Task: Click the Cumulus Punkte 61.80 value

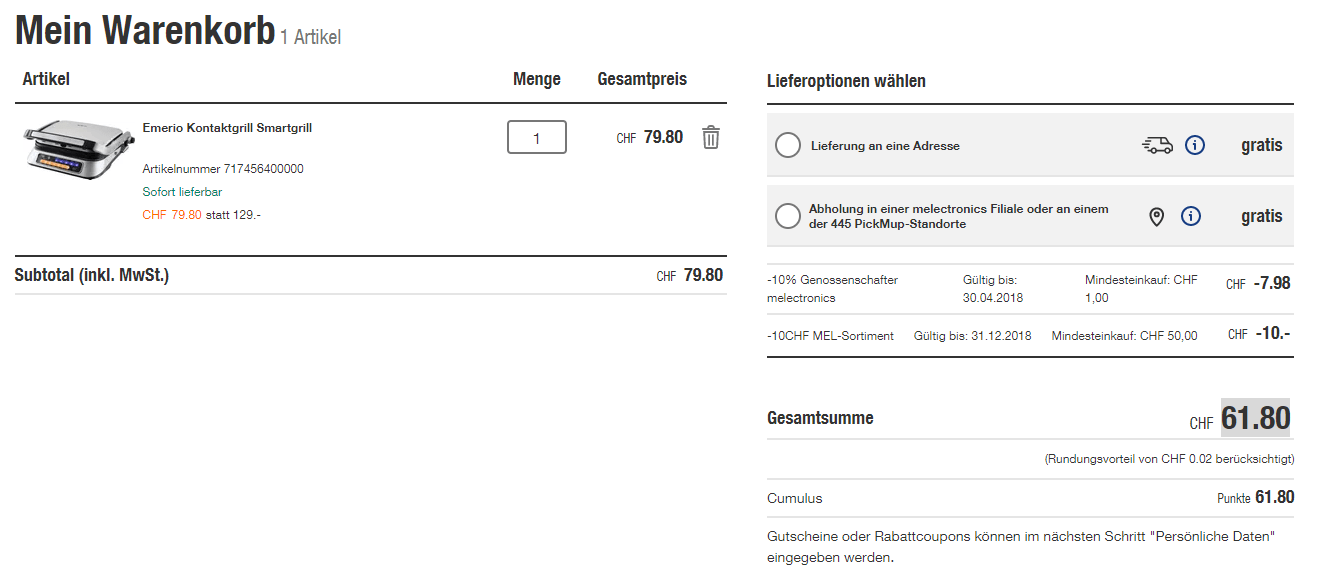Action: [1274, 497]
